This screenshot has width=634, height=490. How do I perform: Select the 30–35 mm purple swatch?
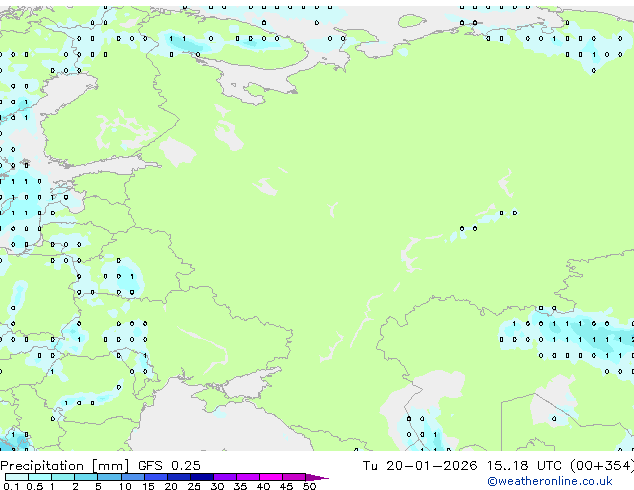(225, 477)
